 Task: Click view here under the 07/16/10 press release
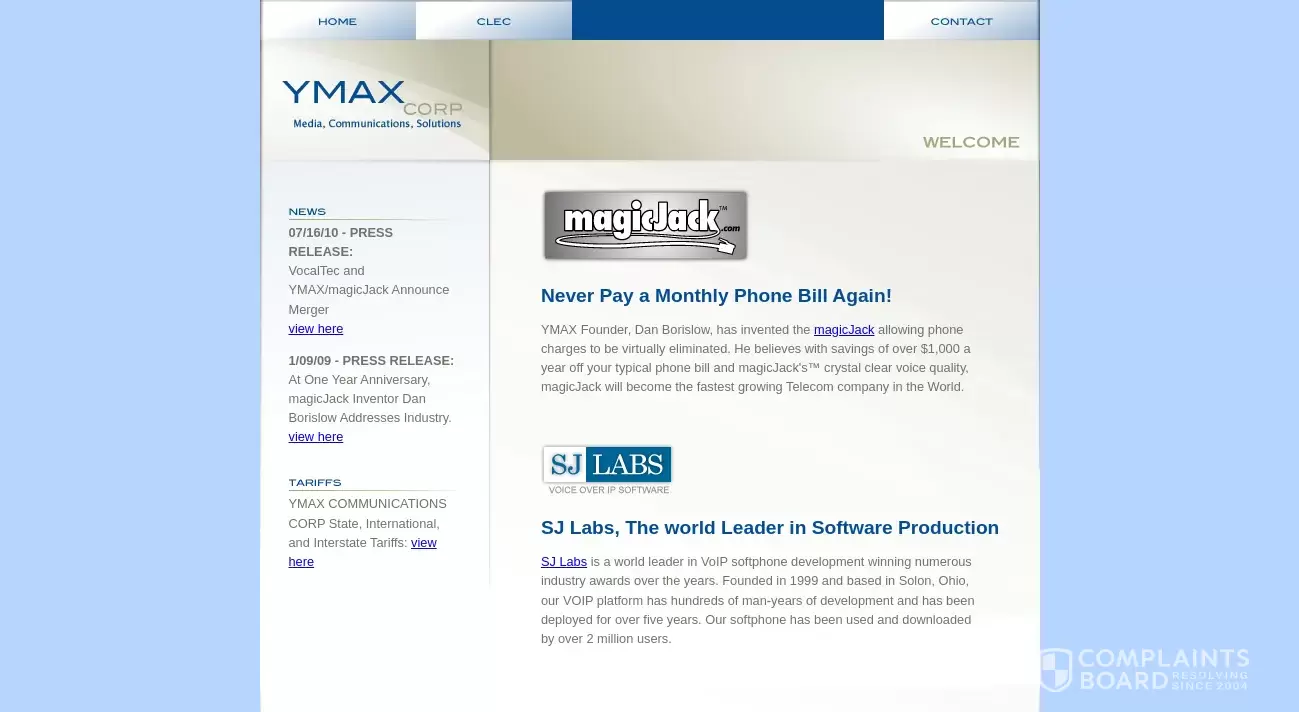click(315, 328)
